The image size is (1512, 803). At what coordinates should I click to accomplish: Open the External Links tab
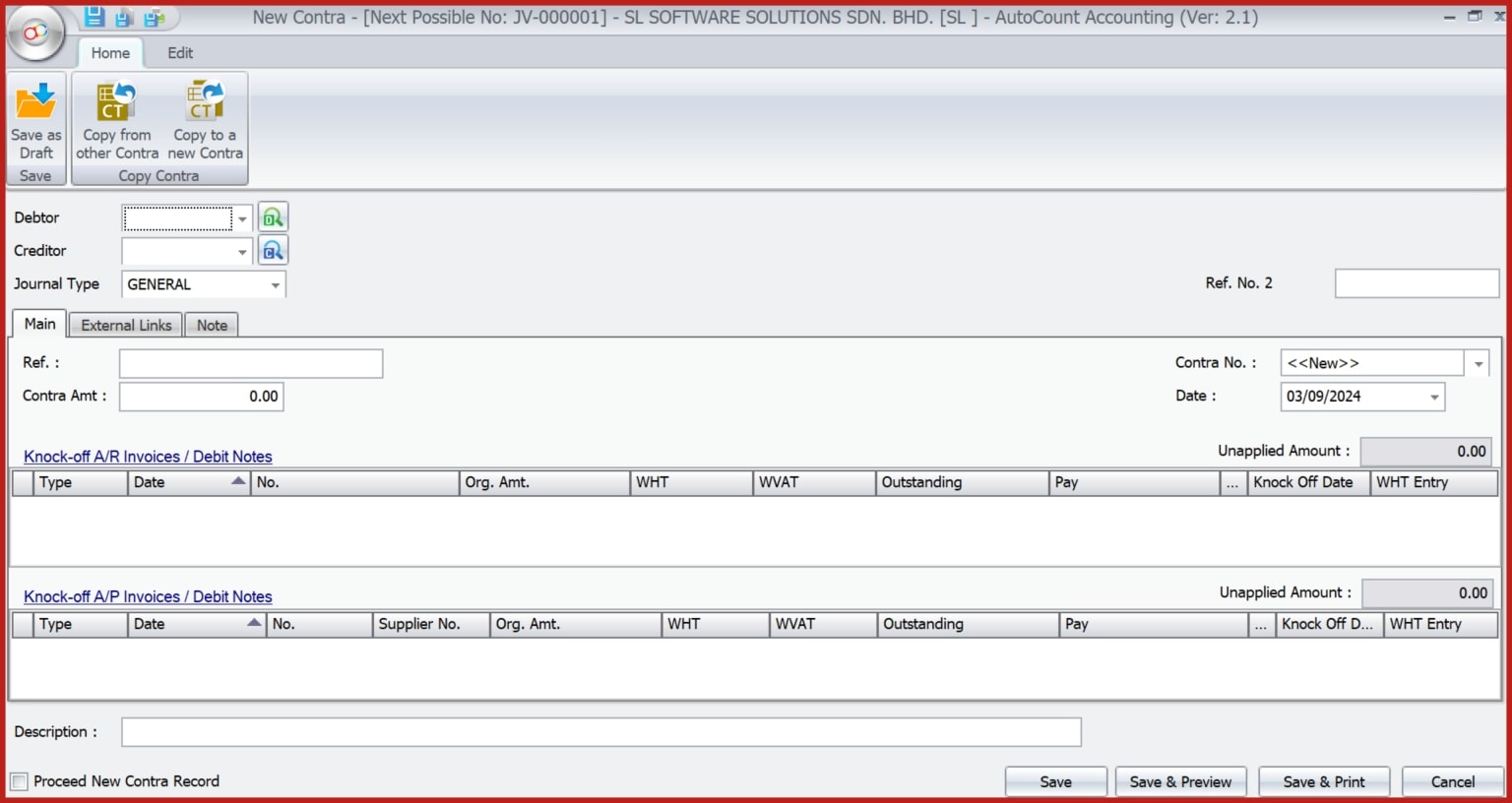click(125, 325)
